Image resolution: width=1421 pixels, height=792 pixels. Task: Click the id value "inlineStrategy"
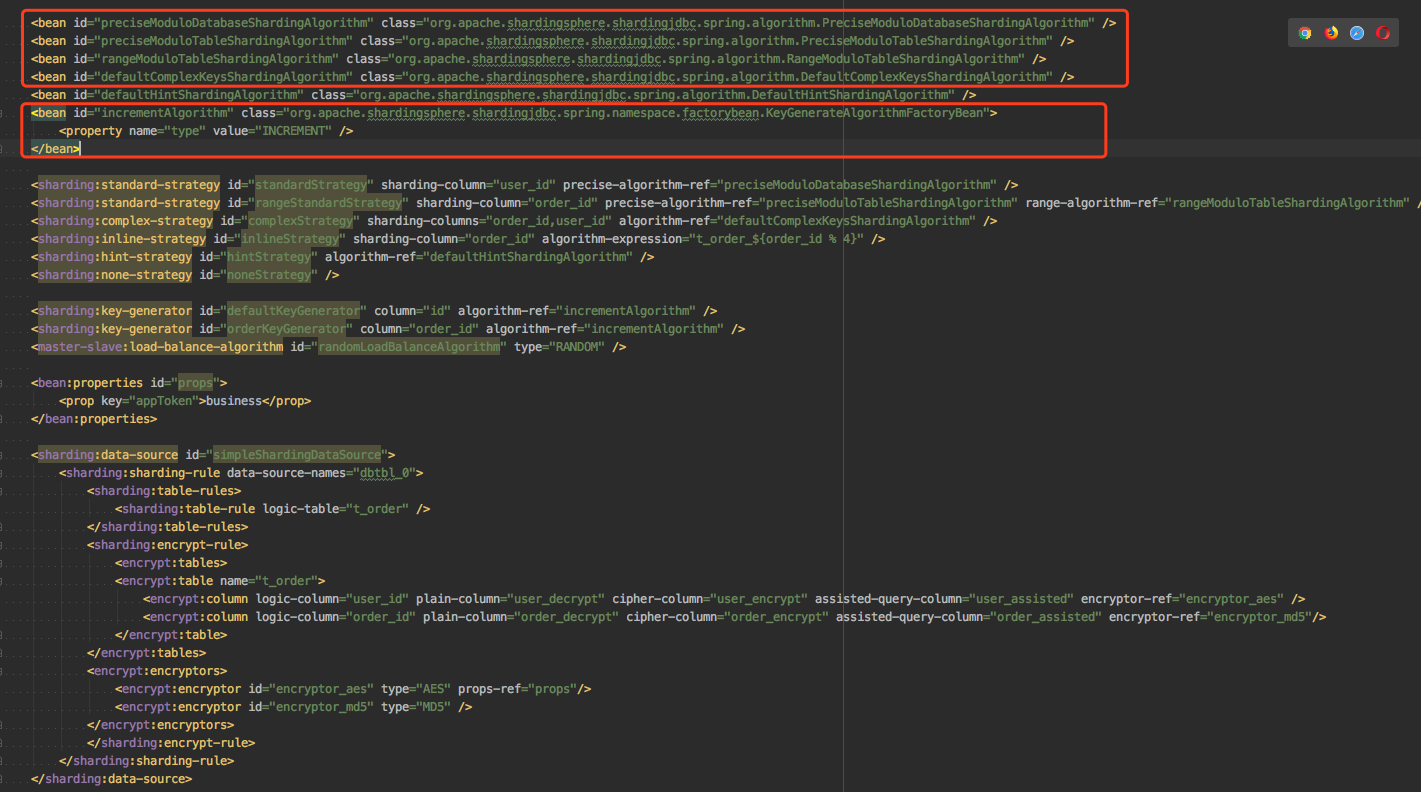290,239
